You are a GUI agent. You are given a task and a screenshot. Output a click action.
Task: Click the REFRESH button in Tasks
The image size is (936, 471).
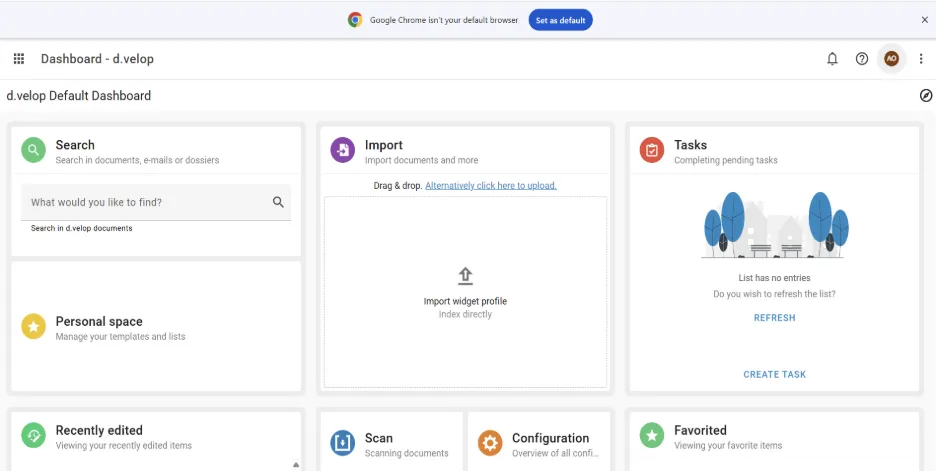click(x=774, y=318)
